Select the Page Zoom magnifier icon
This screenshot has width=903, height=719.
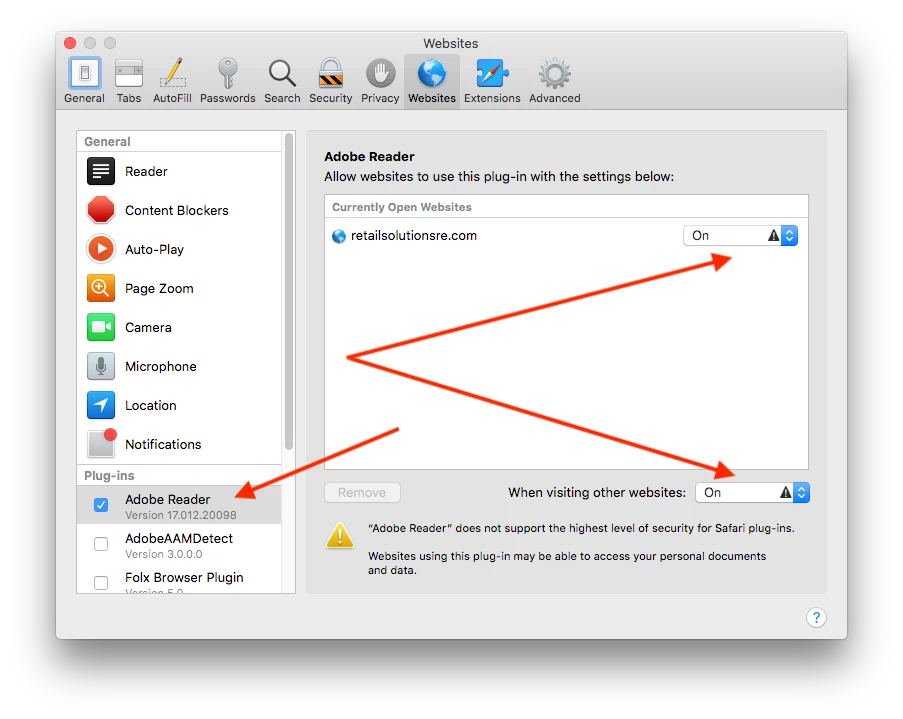click(101, 288)
